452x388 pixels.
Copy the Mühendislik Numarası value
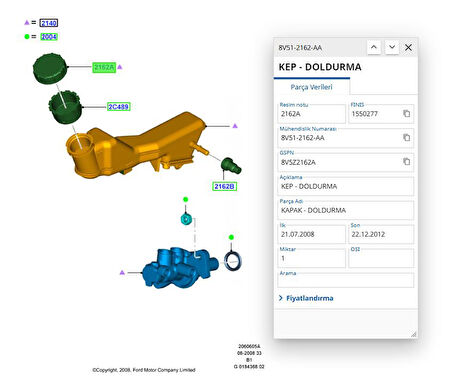tap(406, 138)
